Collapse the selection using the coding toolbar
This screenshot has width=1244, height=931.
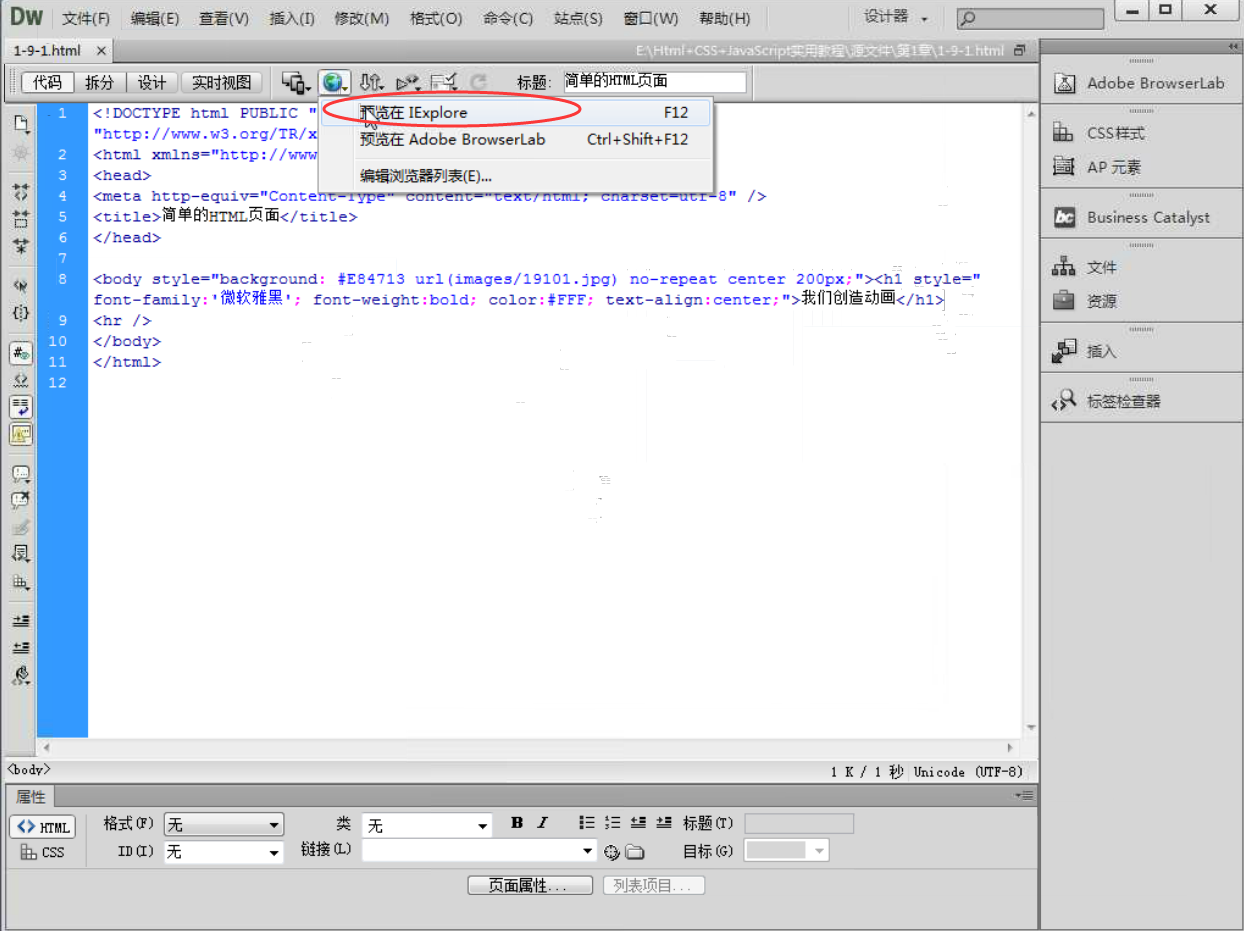pyautogui.click(x=21, y=218)
